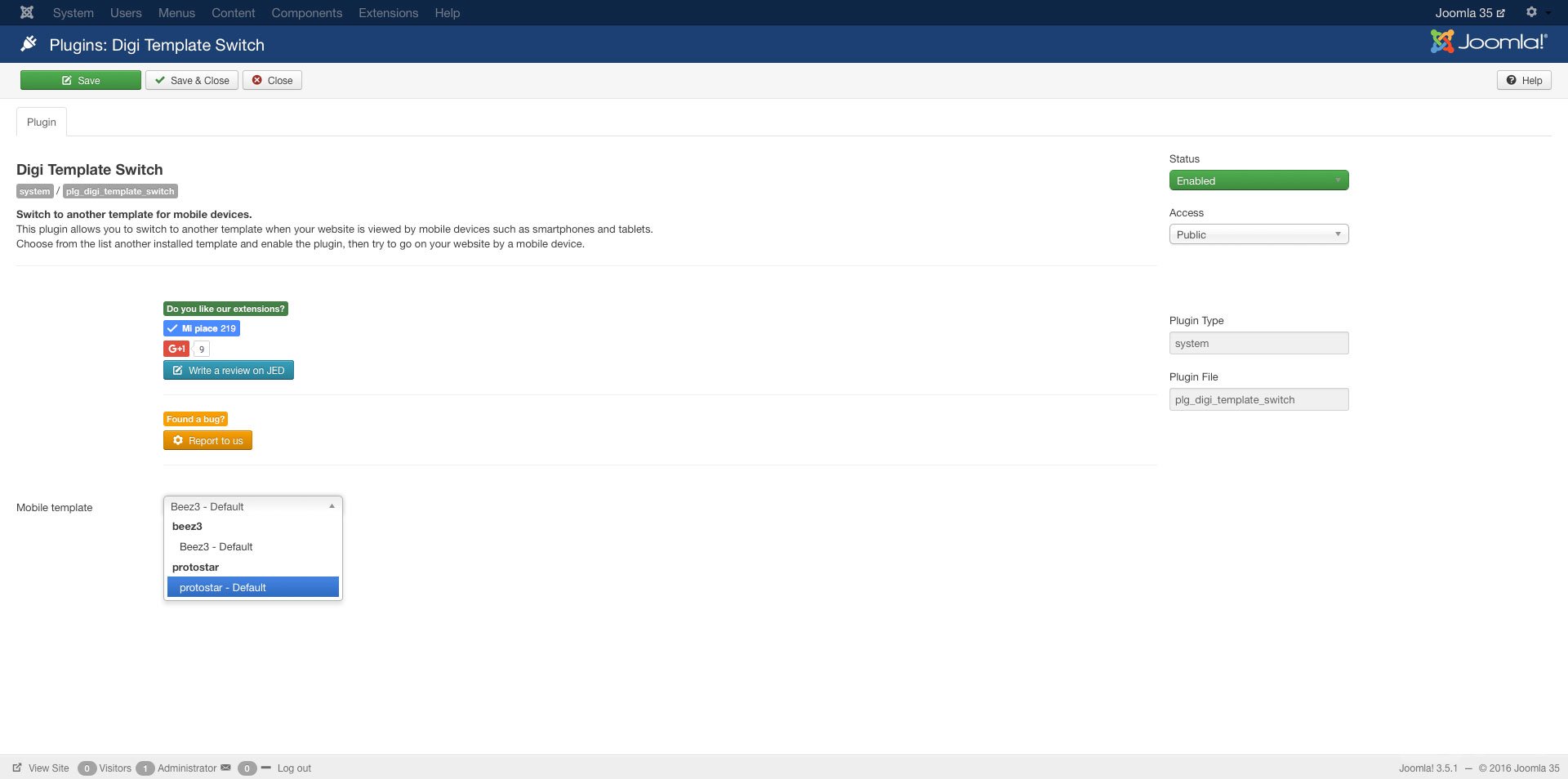Click the Joomla! logo
Image resolution: width=1568 pixels, height=779 pixels.
1489,42
